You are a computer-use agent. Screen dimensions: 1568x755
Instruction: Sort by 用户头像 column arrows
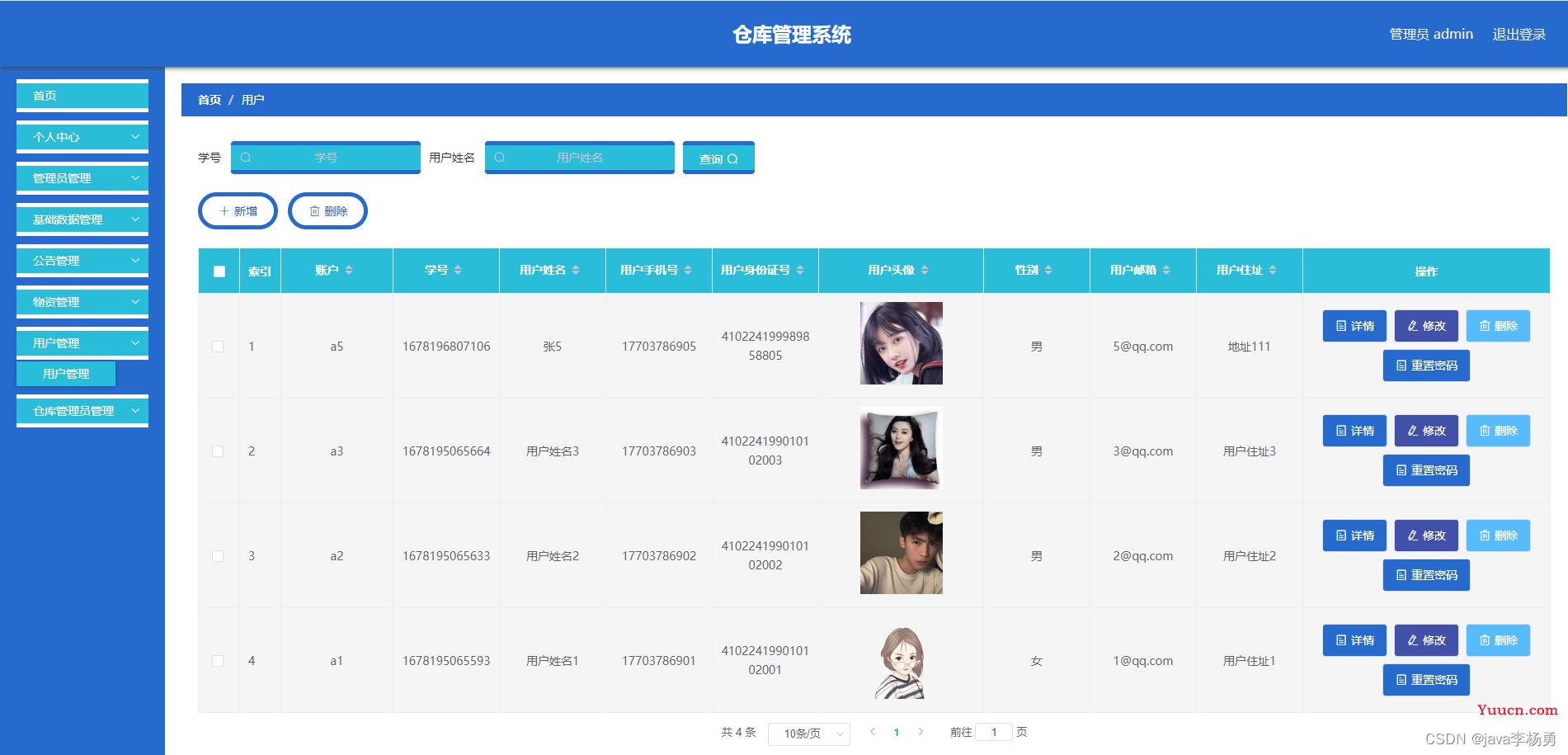[925, 270]
